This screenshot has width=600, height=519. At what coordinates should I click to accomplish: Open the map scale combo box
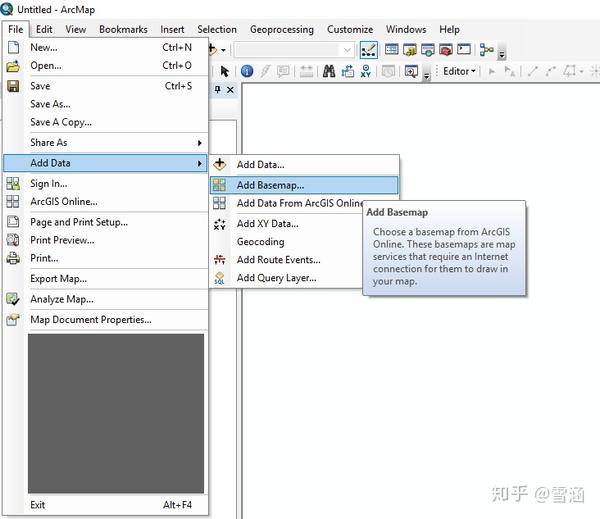click(294, 50)
